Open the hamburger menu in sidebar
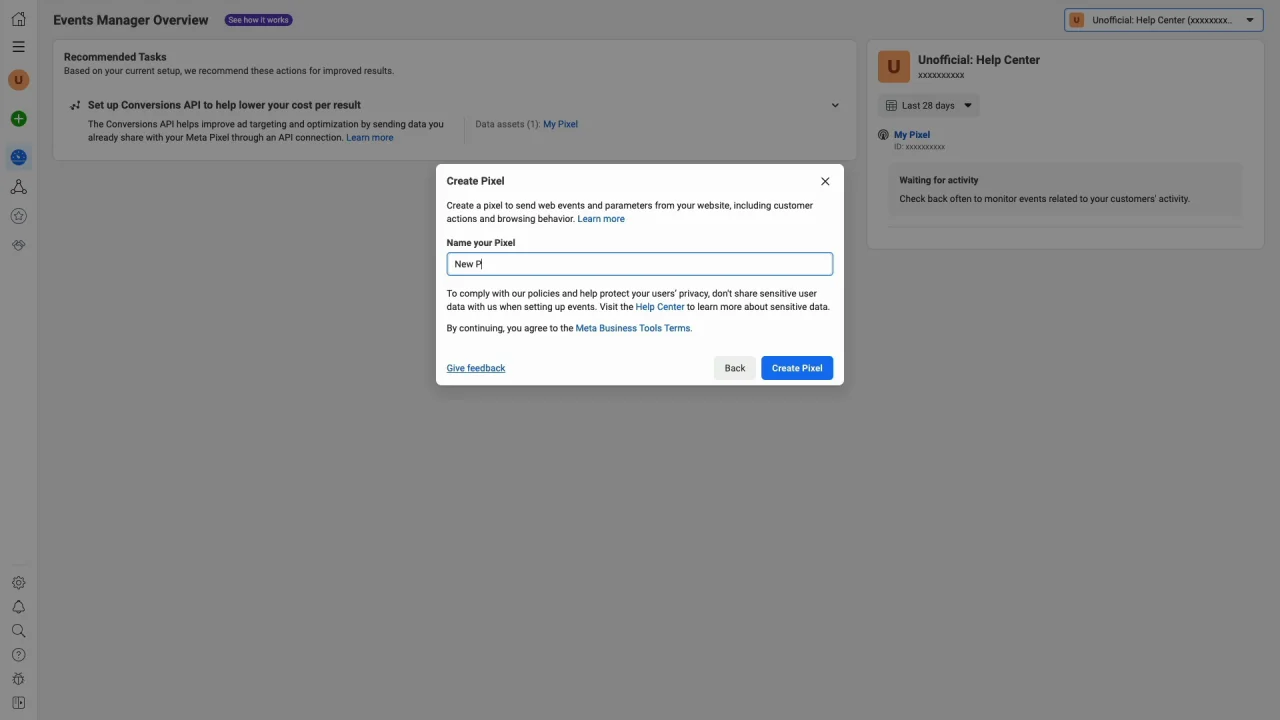This screenshot has width=1280, height=720. [x=18, y=46]
